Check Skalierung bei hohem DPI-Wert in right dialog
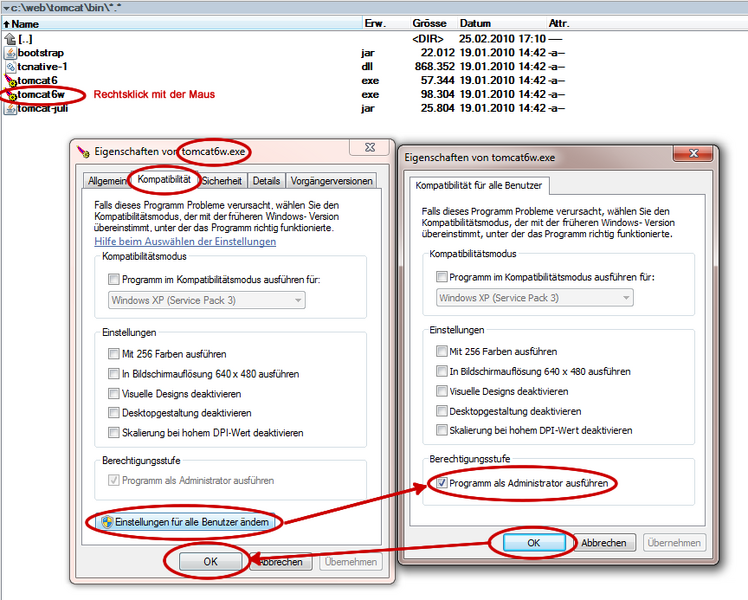Image resolution: width=748 pixels, height=600 pixels. pos(442,430)
